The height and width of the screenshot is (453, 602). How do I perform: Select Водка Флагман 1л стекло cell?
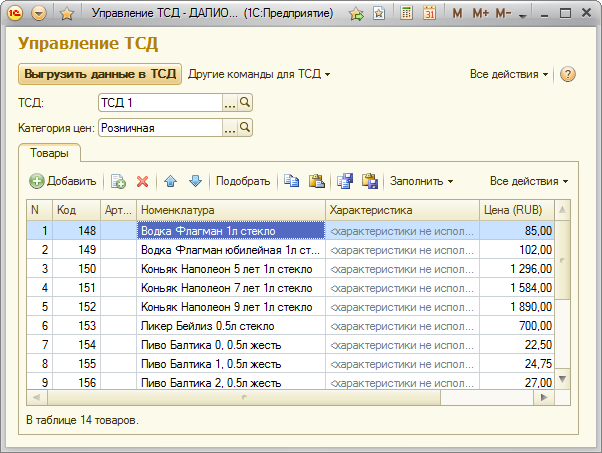click(x=231, y=231)
